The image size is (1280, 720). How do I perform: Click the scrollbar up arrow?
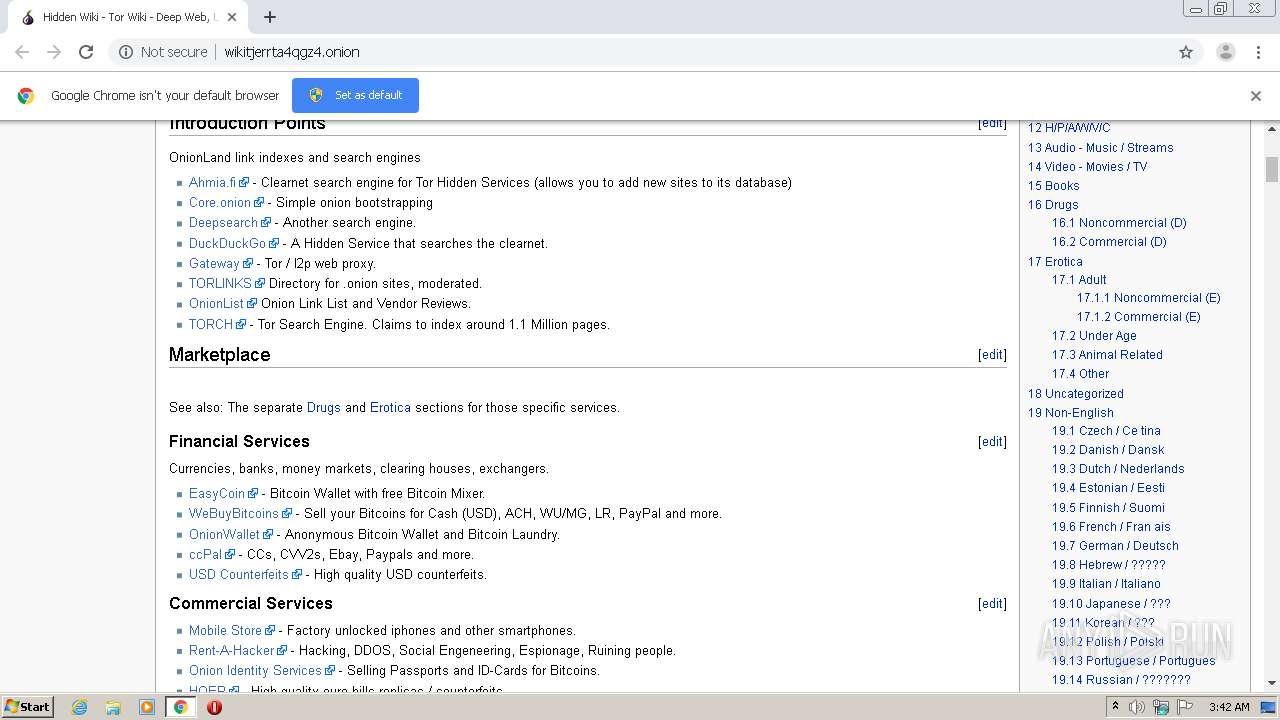(1272, 128)
